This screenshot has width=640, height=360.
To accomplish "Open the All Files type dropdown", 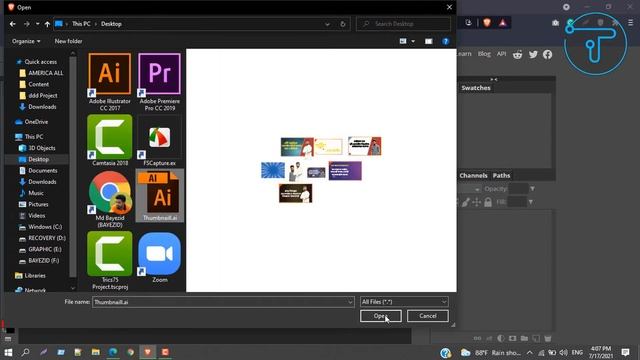I will pyautogui.click(x=404, y=302).
